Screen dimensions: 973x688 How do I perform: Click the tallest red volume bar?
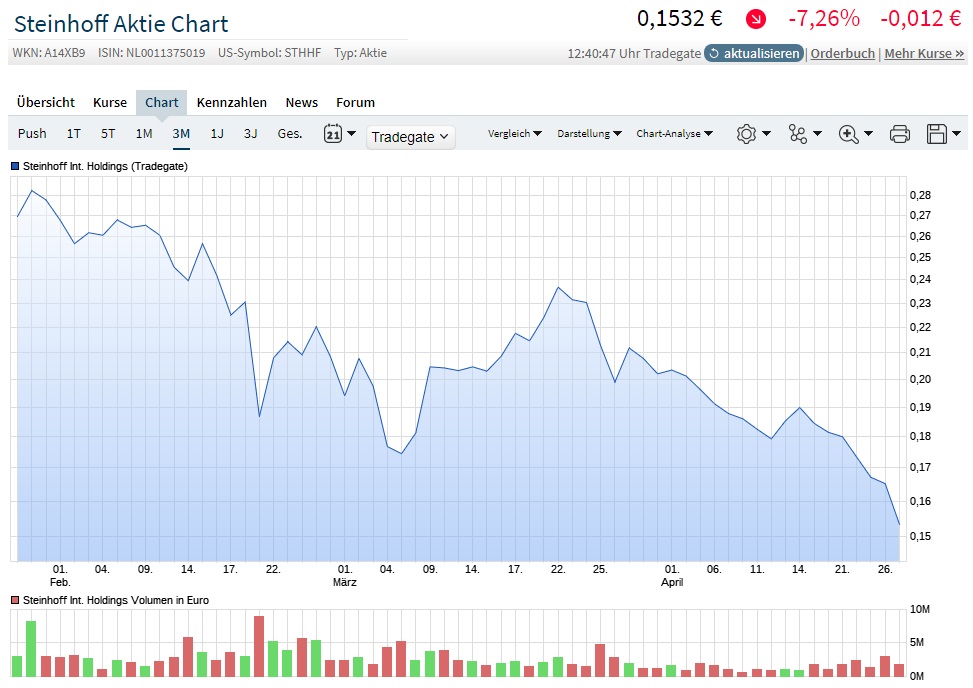tap(259, 646)
